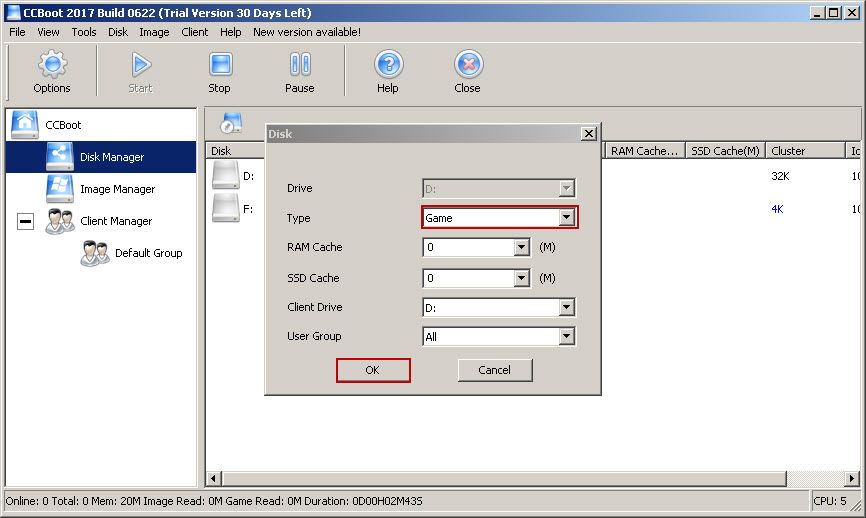This screenshot has width=866, height=518.
Task: Open the Tools menu
Action: point(84,32)
